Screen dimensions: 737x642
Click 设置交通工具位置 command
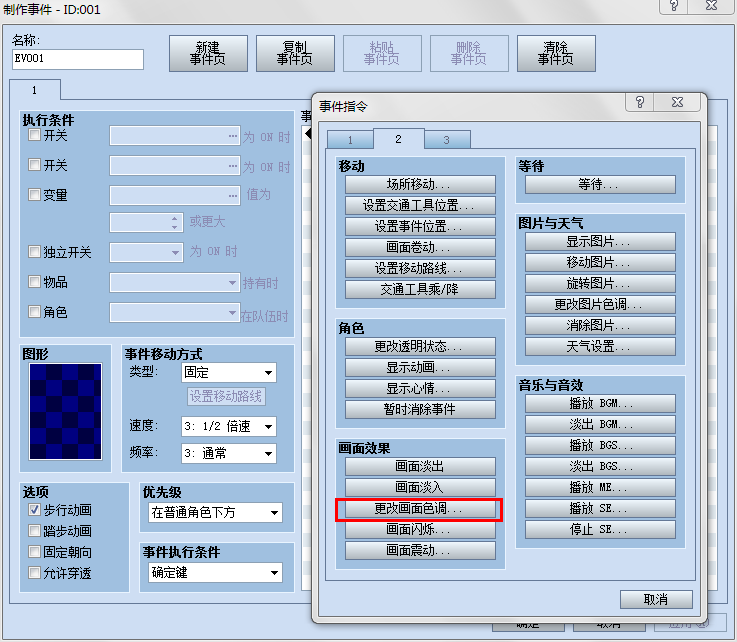[x=420, y=205]
